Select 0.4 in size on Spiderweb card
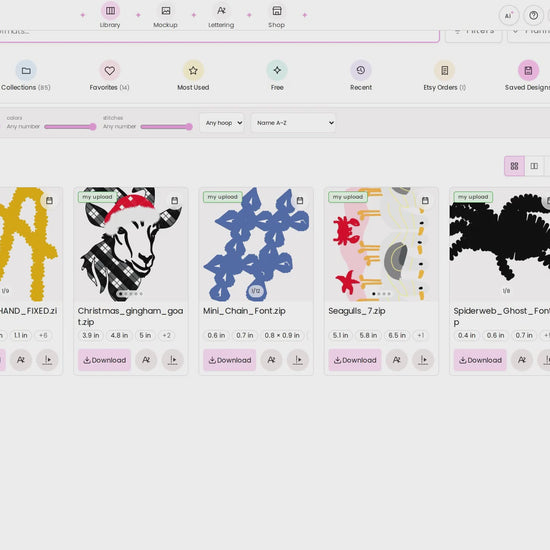The width and height of the screenshot is (550, 550). click(467, 335)
